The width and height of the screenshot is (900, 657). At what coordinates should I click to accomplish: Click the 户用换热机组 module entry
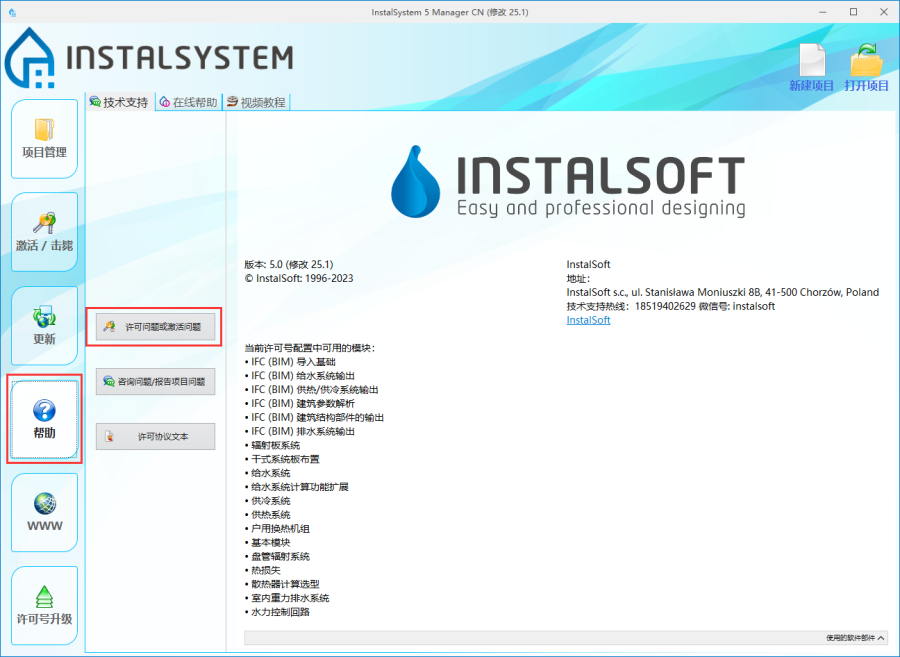click(277, 528)
